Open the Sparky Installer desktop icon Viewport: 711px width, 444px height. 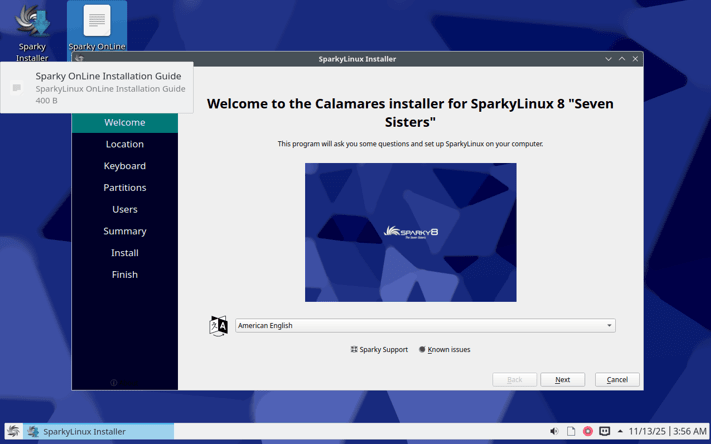pyautogui.click(x=32, y=32)
